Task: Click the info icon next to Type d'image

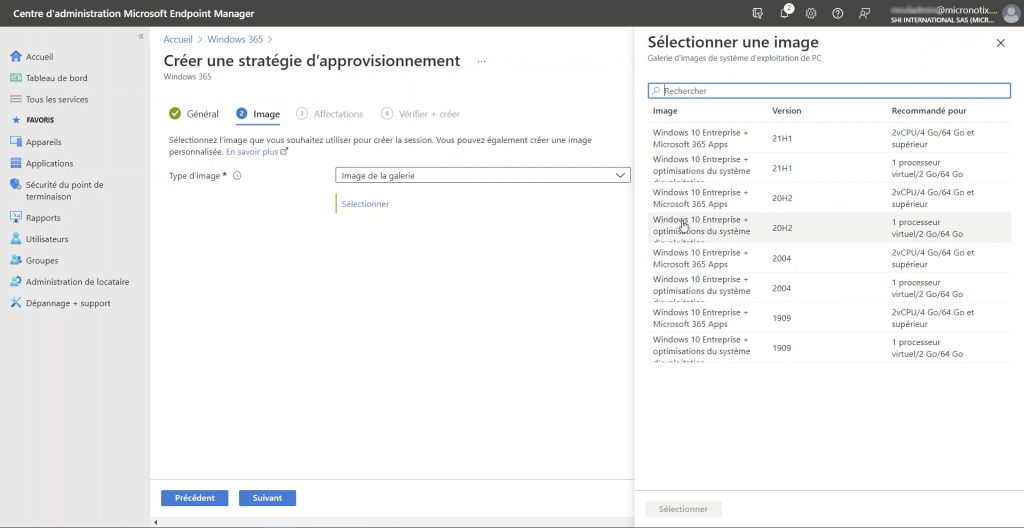Action: point(237,176)
